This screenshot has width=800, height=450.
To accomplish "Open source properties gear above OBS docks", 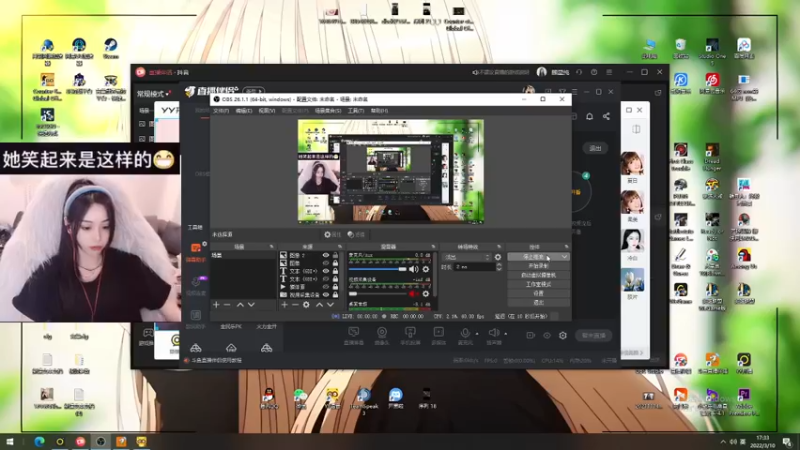I will tap(332, 235).
